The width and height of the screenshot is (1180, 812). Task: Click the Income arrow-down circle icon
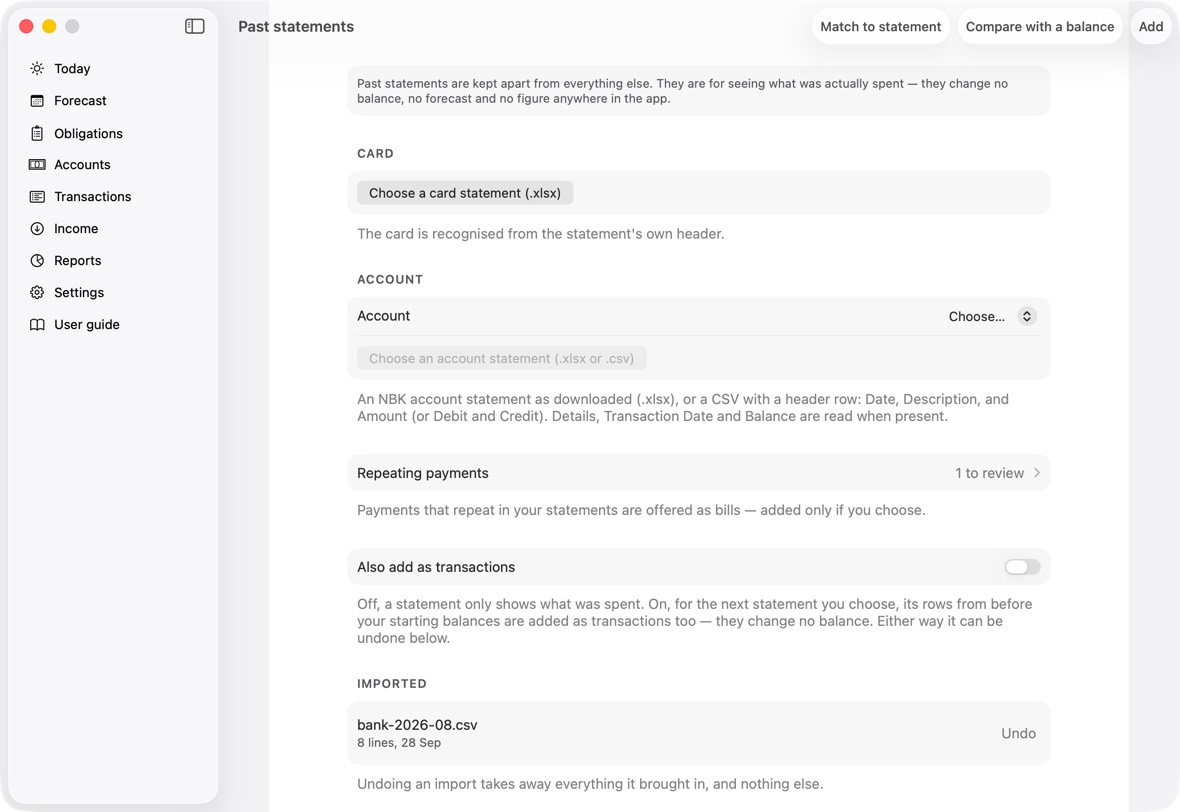tap(37, 229)
